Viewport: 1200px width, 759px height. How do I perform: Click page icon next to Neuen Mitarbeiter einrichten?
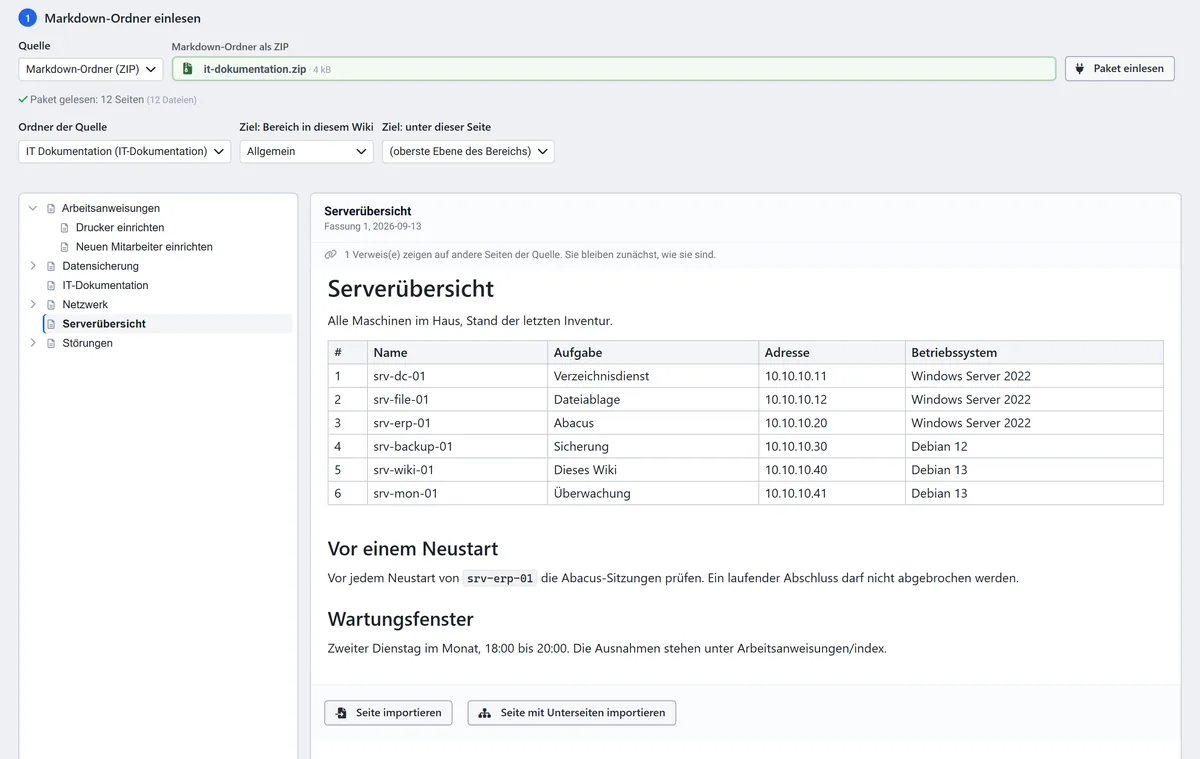coord(65,247)
